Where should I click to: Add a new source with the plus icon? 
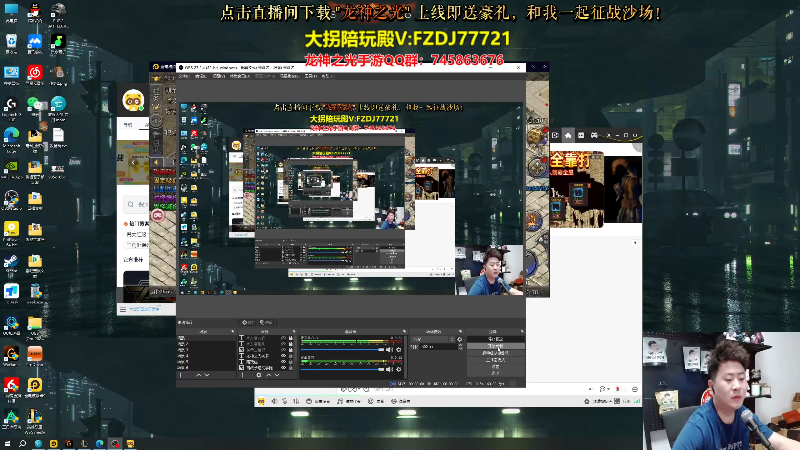(x=242, y=374)
